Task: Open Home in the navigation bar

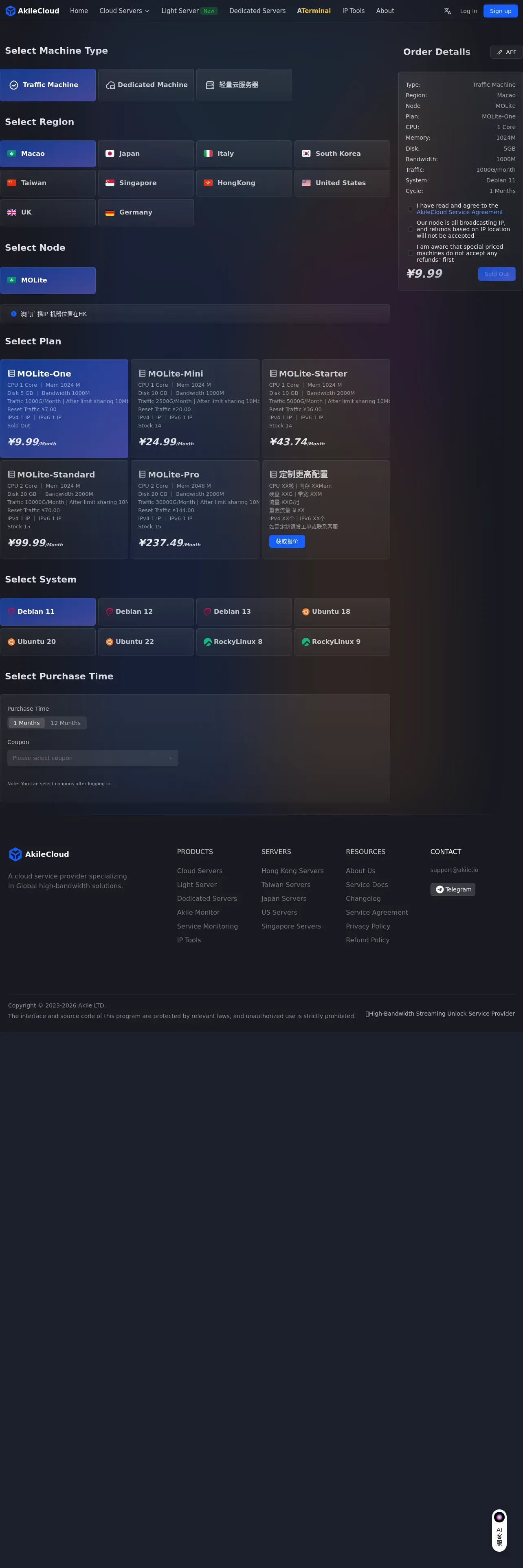Action: [79, 11]
